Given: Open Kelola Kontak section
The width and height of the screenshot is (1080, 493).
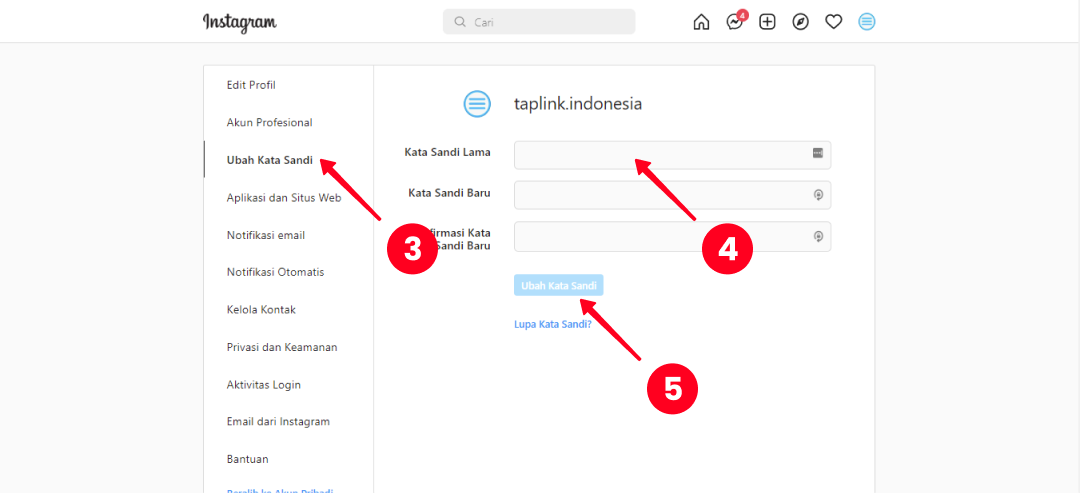Looking at the screenshot, I should pos(261,310).
